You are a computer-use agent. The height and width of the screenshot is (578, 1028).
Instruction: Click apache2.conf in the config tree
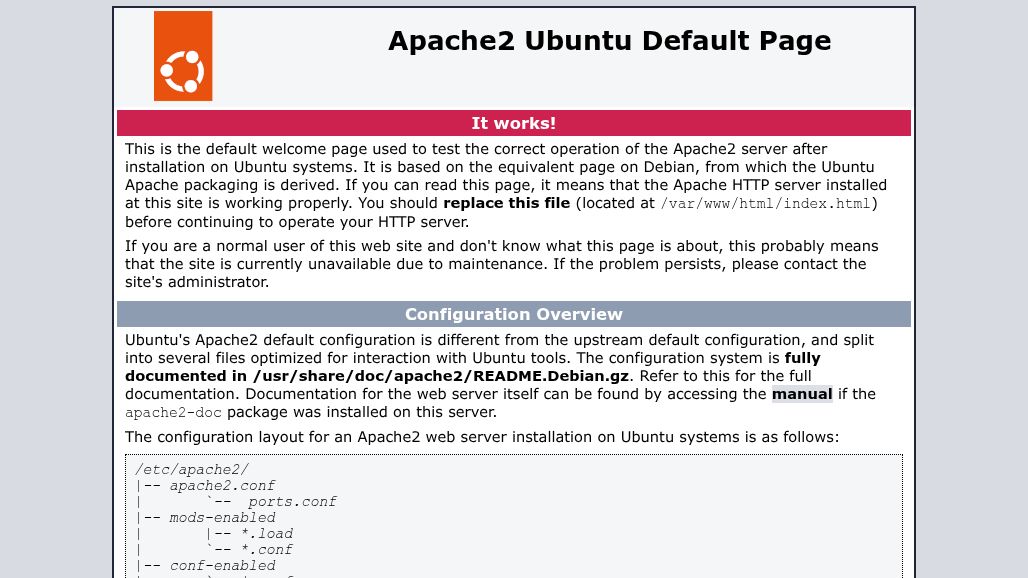222,485
